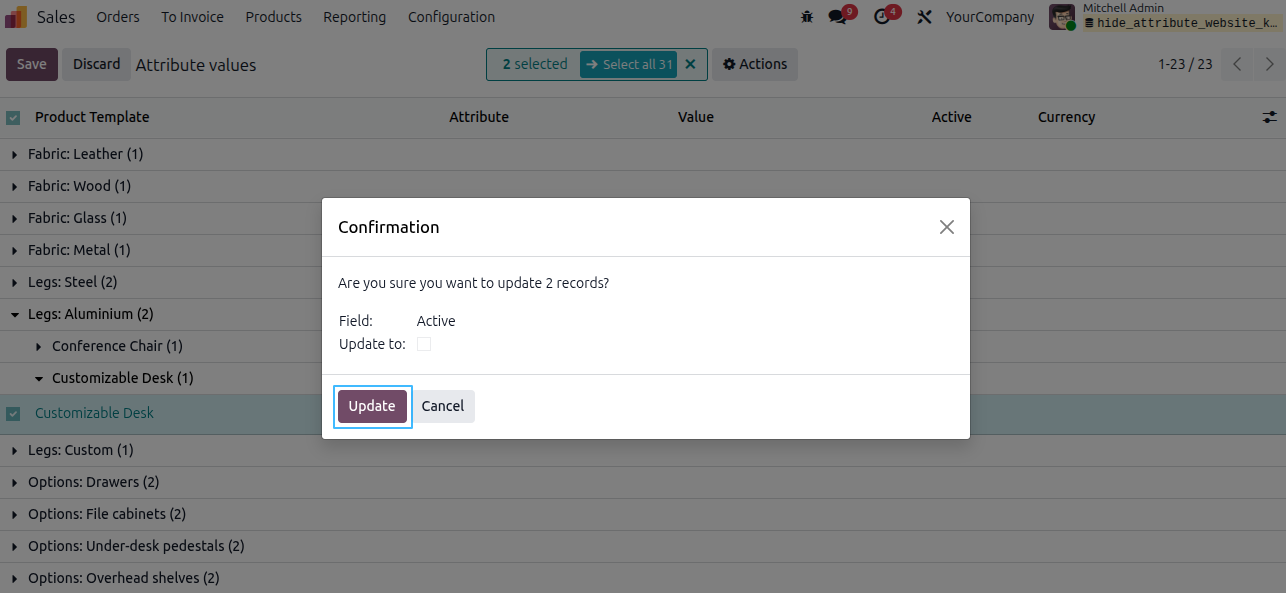Click the Sales app name
This screenshot has width=1286, height=593.
coord(56,17)
